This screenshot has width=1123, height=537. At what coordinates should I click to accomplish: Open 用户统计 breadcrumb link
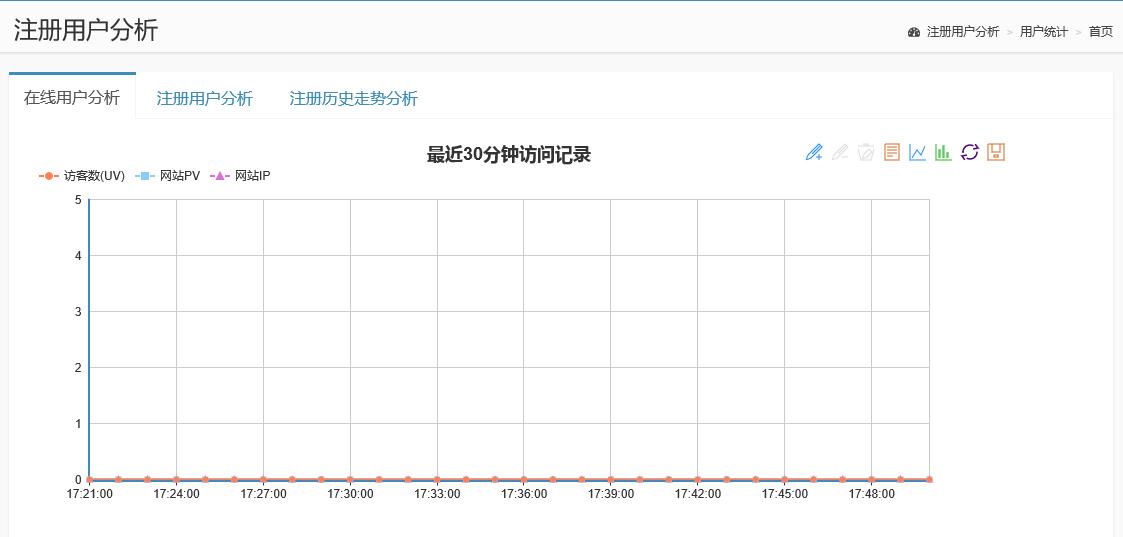click(x=1043, y=32)
